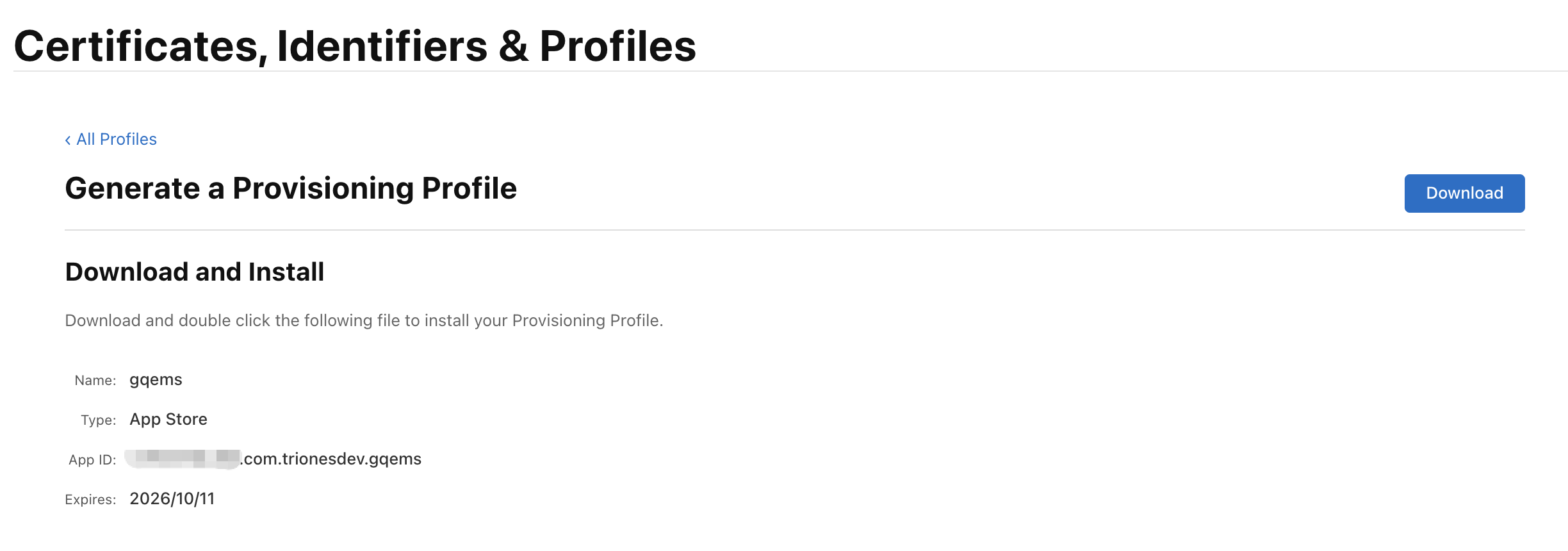Viewport: 1568px width, 551px height.
Task: Click the Generate a Provisioning Profile heading
Action: (291, 188)
